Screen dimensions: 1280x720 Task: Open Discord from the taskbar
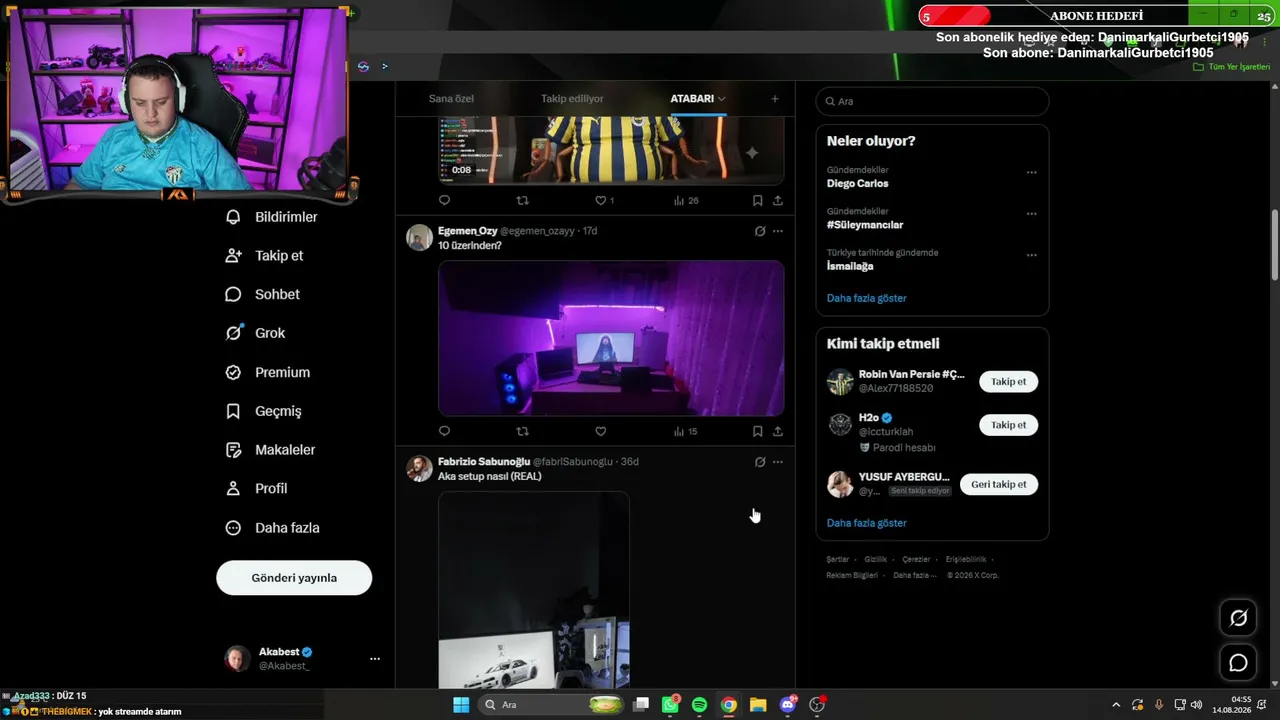click(788, 705)
